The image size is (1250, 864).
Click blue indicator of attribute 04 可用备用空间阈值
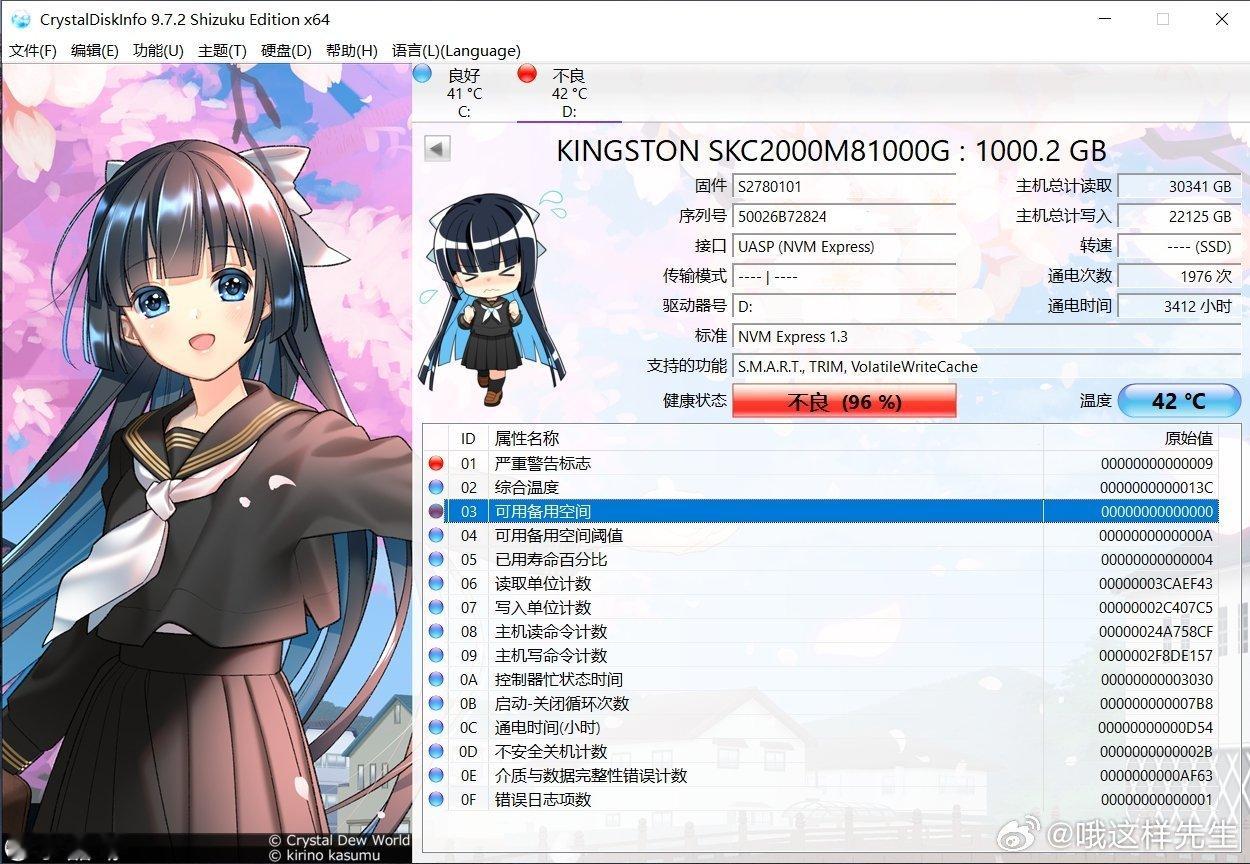[436, 535]
